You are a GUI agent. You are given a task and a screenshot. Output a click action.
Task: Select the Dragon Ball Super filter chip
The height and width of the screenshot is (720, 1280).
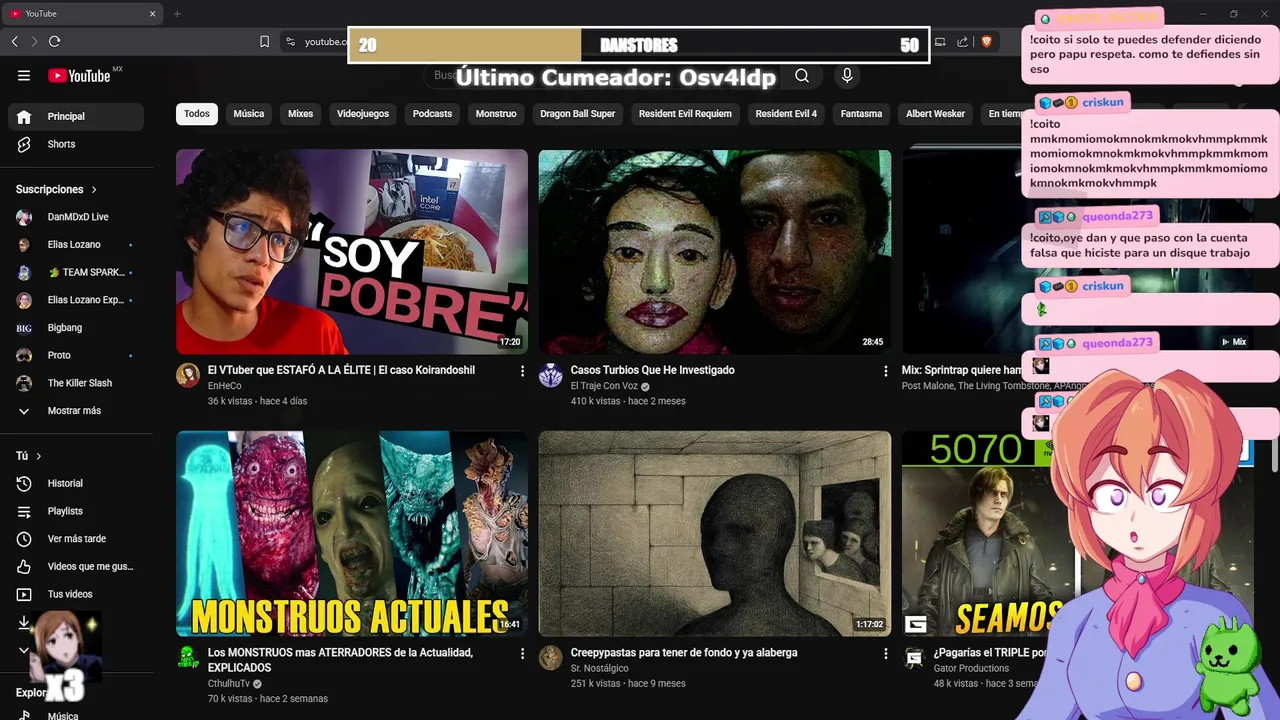578,114
